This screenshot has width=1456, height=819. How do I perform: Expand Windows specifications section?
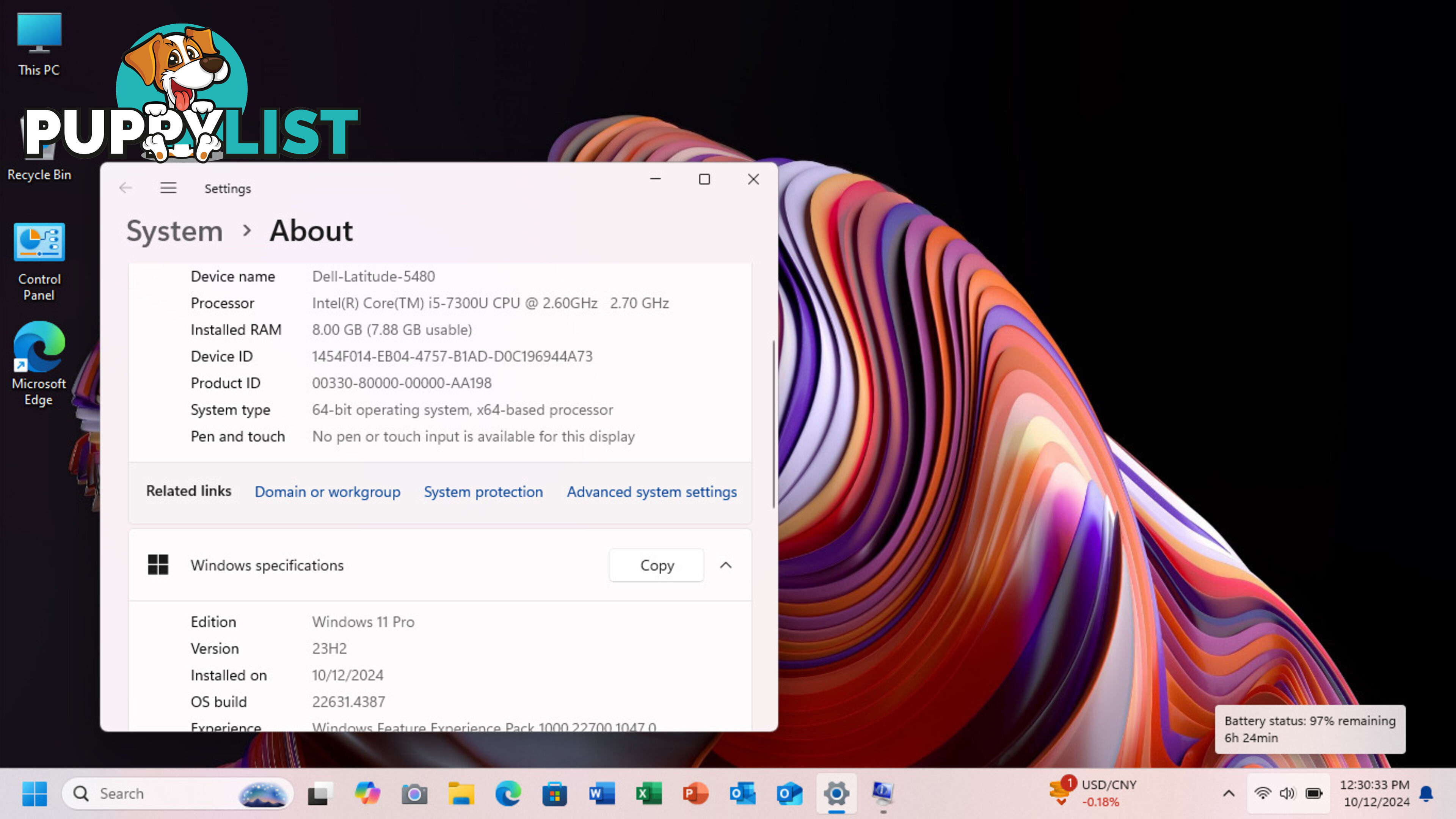coord(726,565)
